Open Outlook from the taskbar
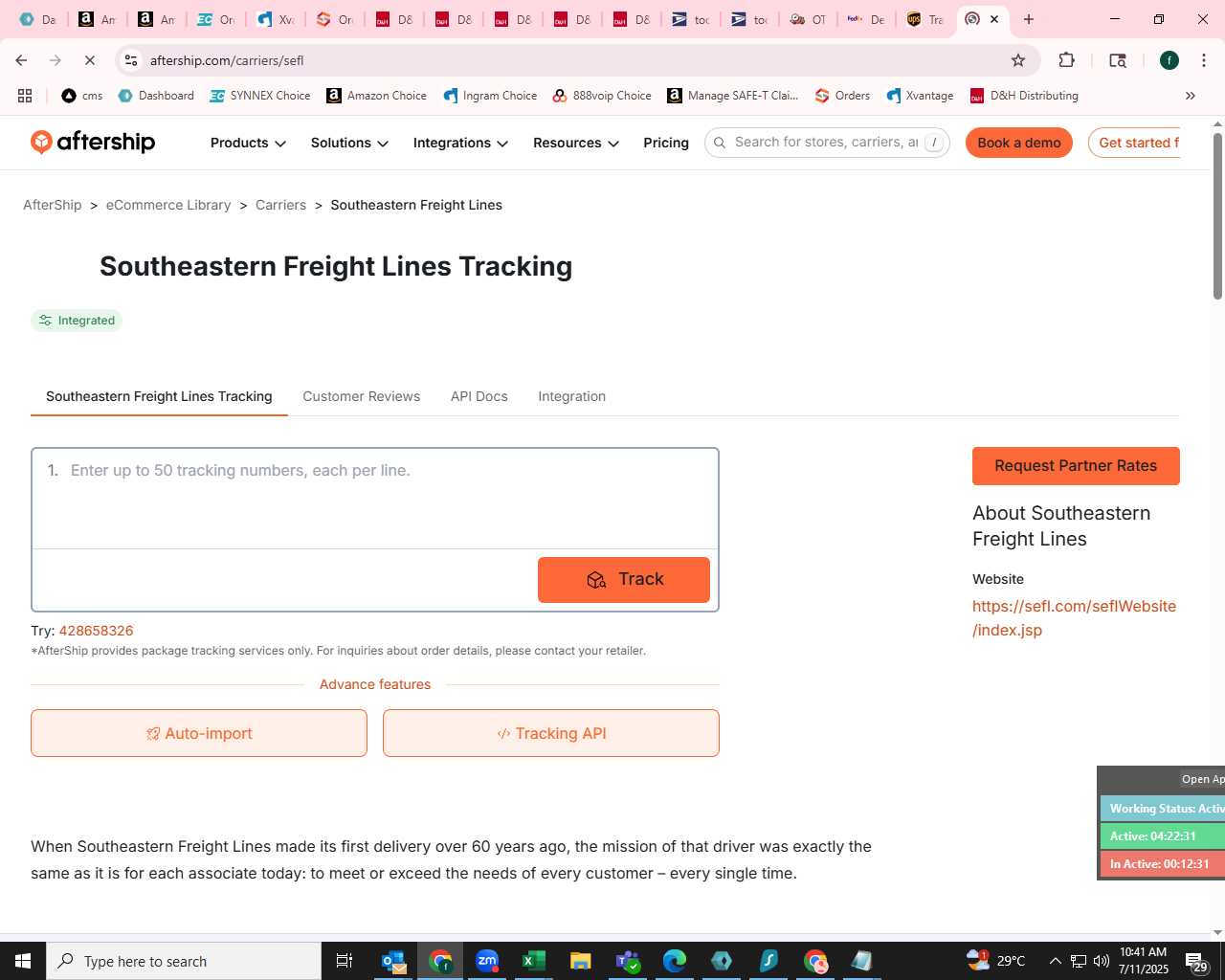This screenshot has height=980, width=1225. (393, 961)
